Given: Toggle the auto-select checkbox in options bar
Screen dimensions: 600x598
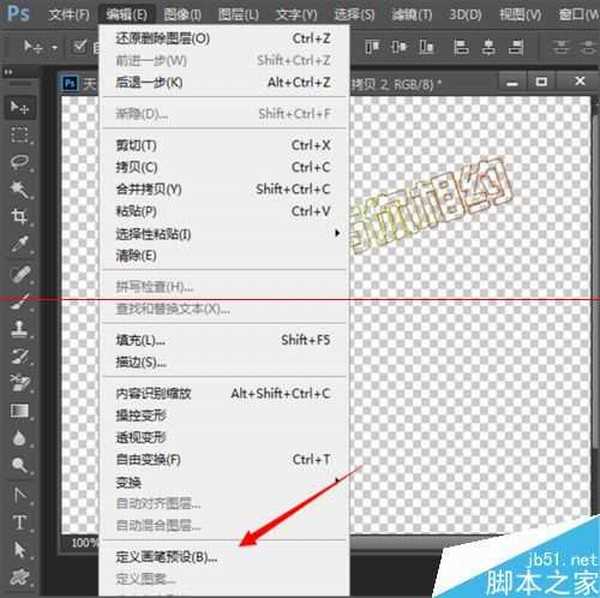Looking at the screenshot, I should click(81, 46).
